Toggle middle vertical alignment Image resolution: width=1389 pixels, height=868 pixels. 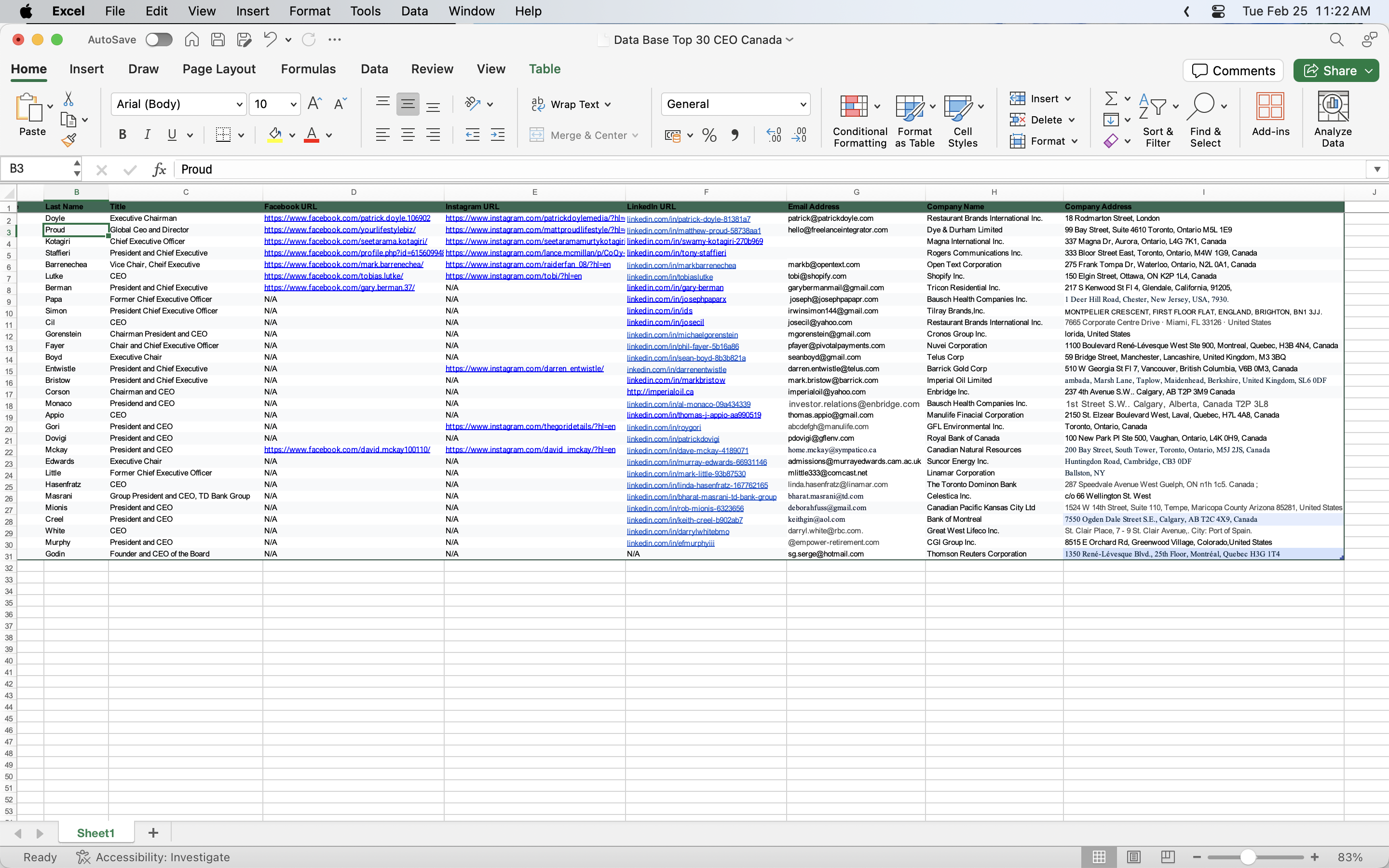coord(408,103)
